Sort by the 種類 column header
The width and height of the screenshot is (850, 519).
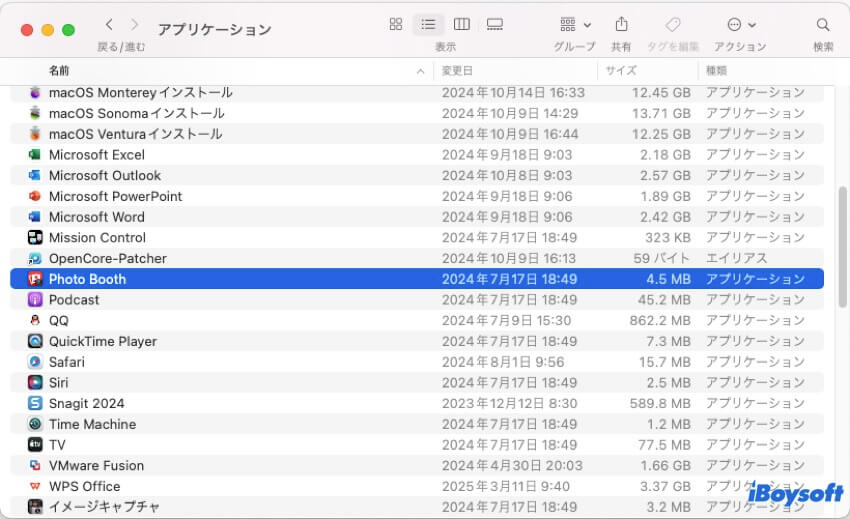pyautogui.click(x=716, y=71)
